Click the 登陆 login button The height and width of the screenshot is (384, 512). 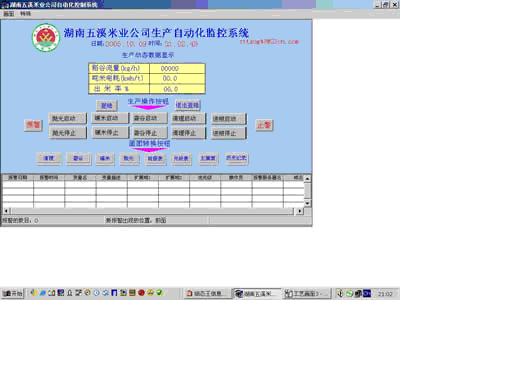pos(107,106)
